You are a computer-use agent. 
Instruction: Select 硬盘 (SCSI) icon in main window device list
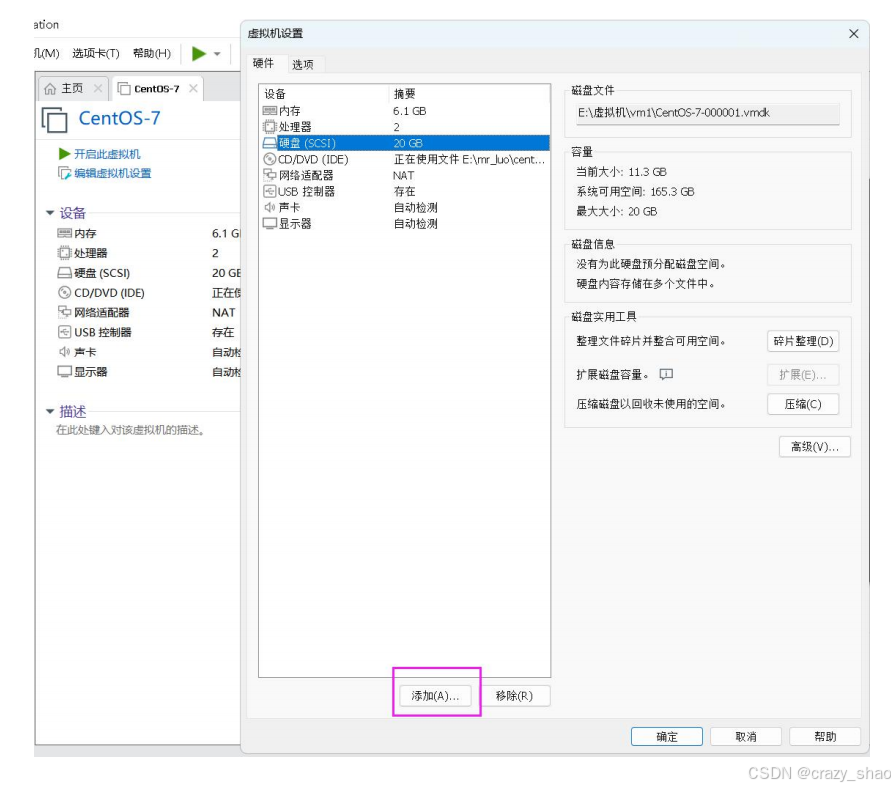tap(64, 273)
